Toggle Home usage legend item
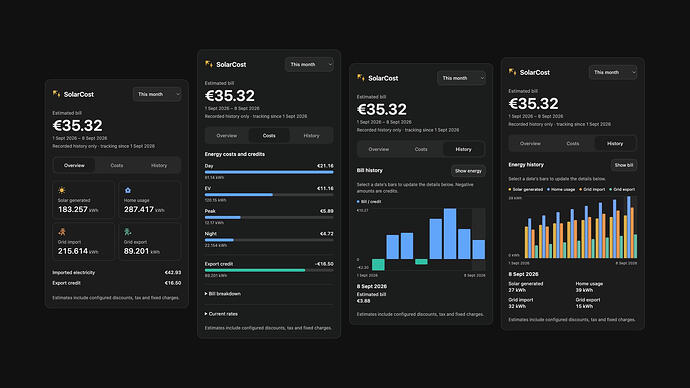The height and width of the screenshot is (388, 690). tap(561, 189)
